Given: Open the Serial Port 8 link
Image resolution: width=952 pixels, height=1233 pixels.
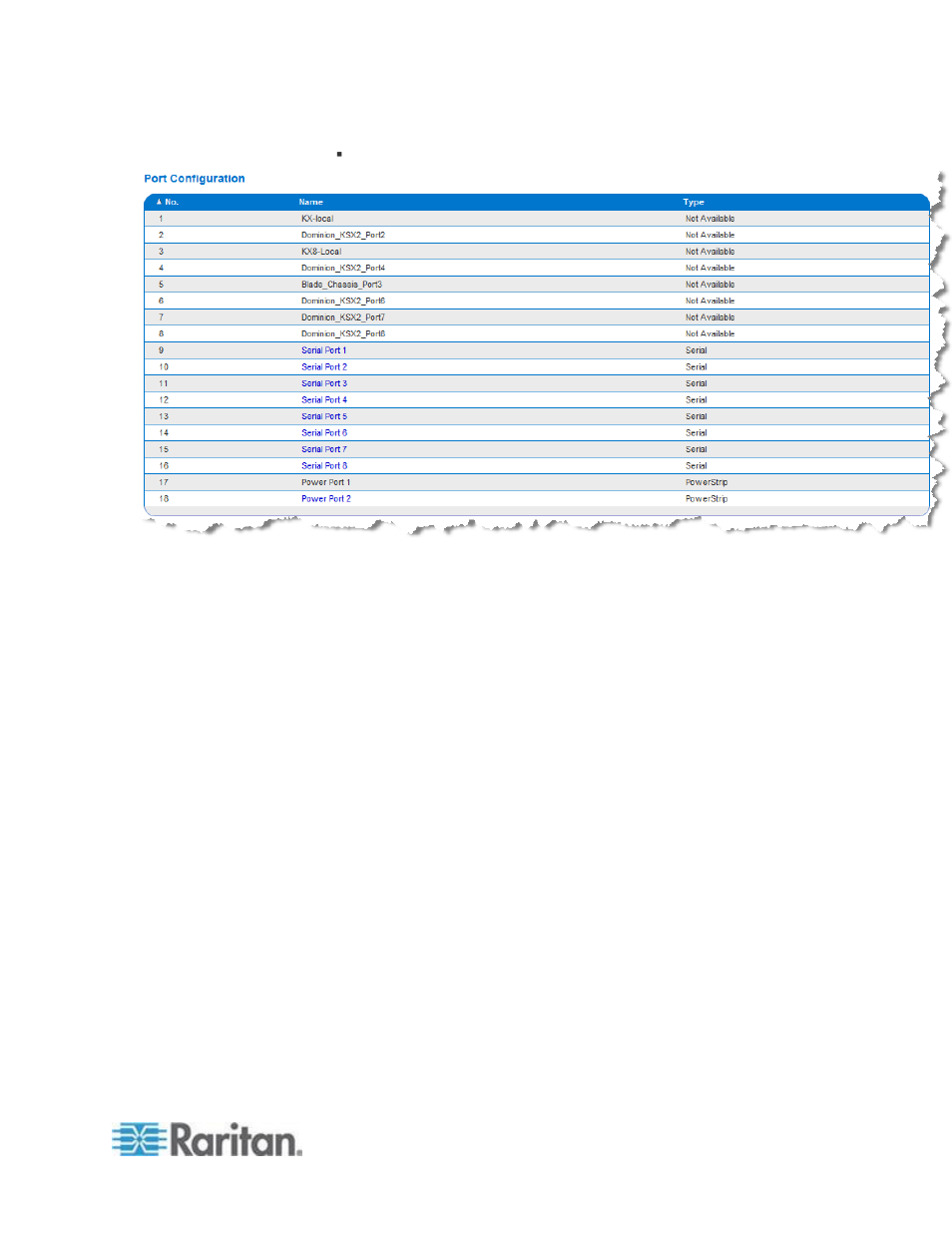Looking at the screenshot, I should [324, 466].
